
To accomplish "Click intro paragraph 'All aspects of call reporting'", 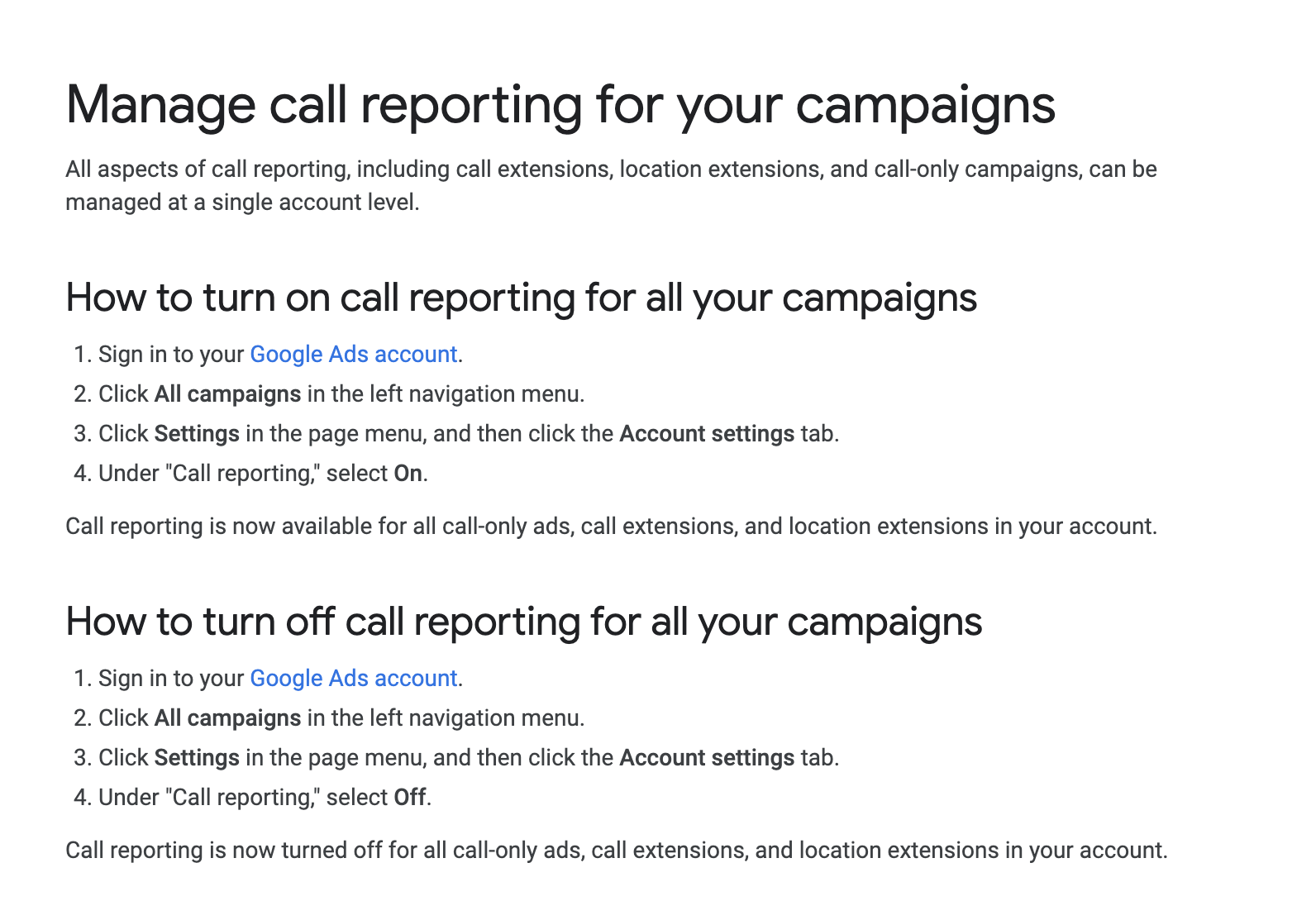I will click(x=612, y=186).
